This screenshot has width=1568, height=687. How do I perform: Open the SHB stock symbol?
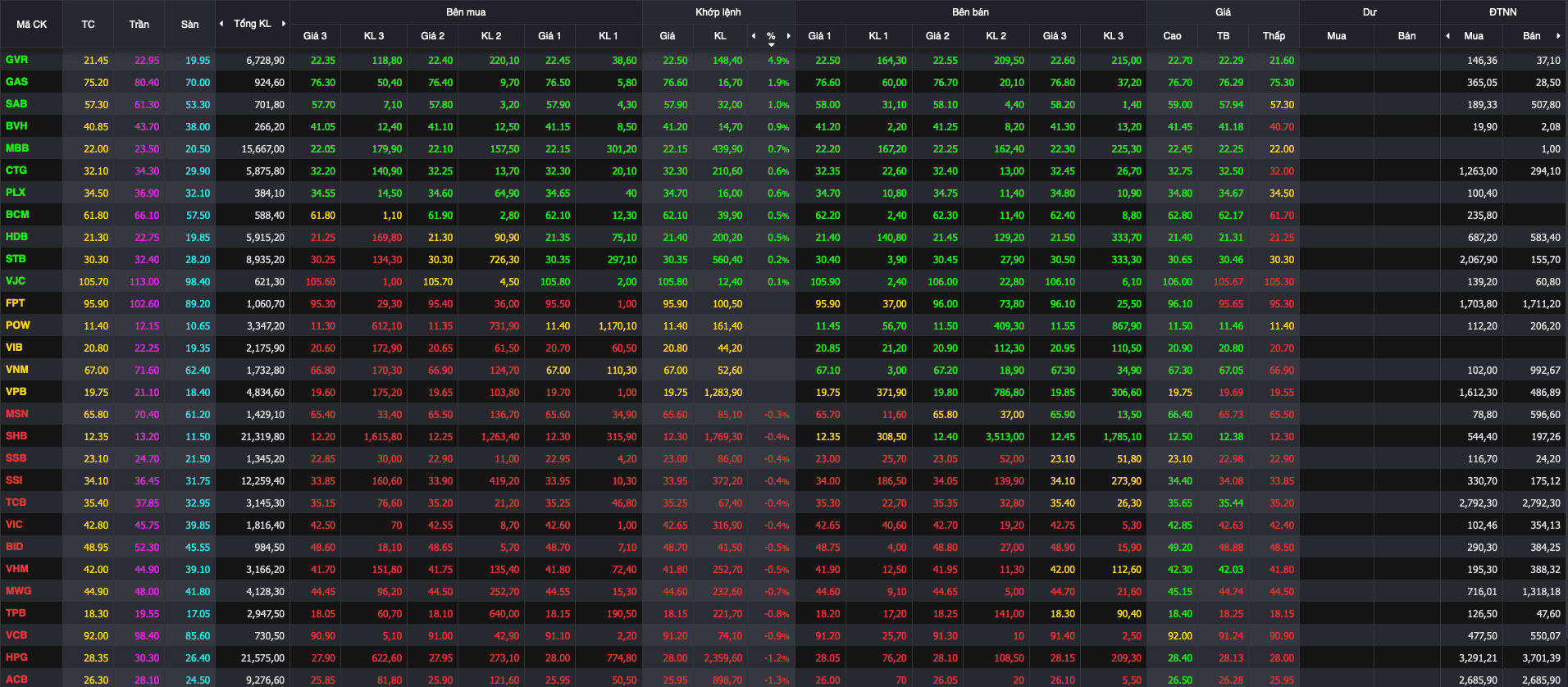pos(16,436)
